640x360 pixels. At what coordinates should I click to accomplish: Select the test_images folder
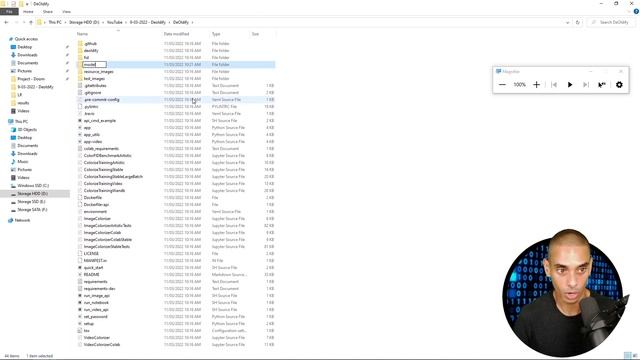point(94,78)
